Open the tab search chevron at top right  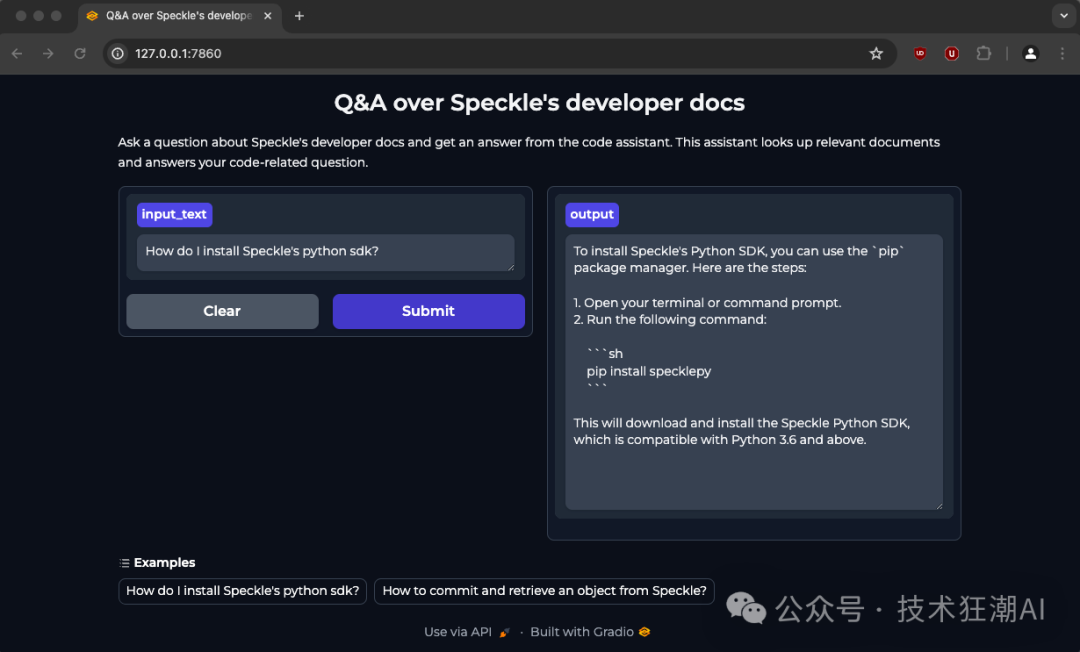(x=1063, y=15)
